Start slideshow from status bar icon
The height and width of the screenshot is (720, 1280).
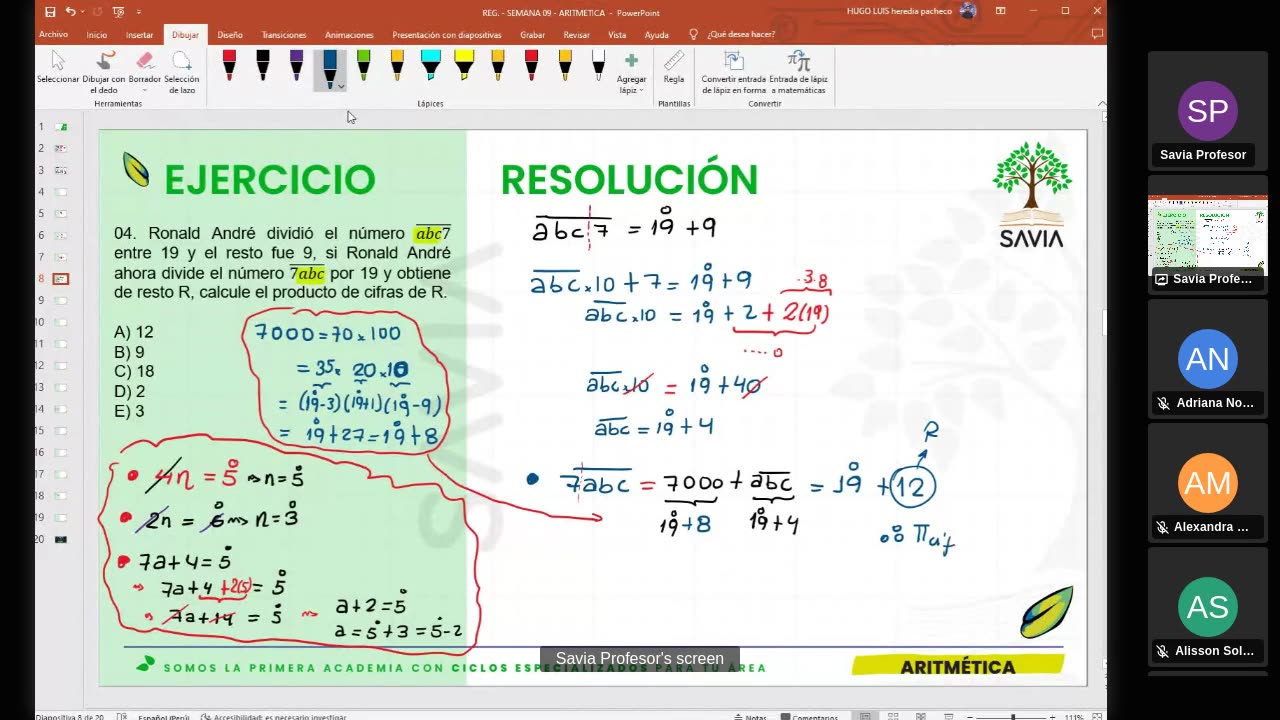[947, 716]
